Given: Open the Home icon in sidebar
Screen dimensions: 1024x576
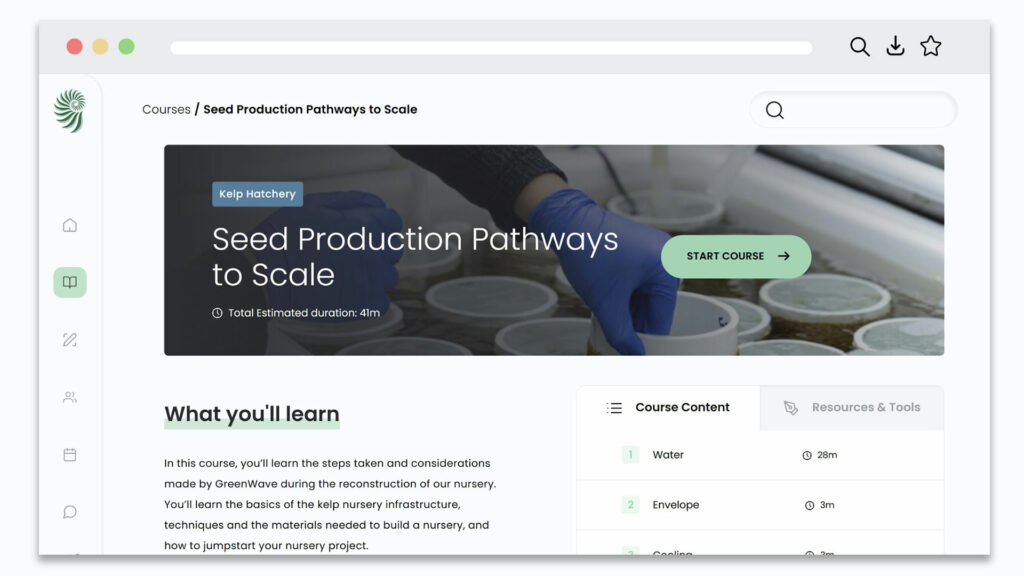Looking at the screenshot, I should [70, 225].
